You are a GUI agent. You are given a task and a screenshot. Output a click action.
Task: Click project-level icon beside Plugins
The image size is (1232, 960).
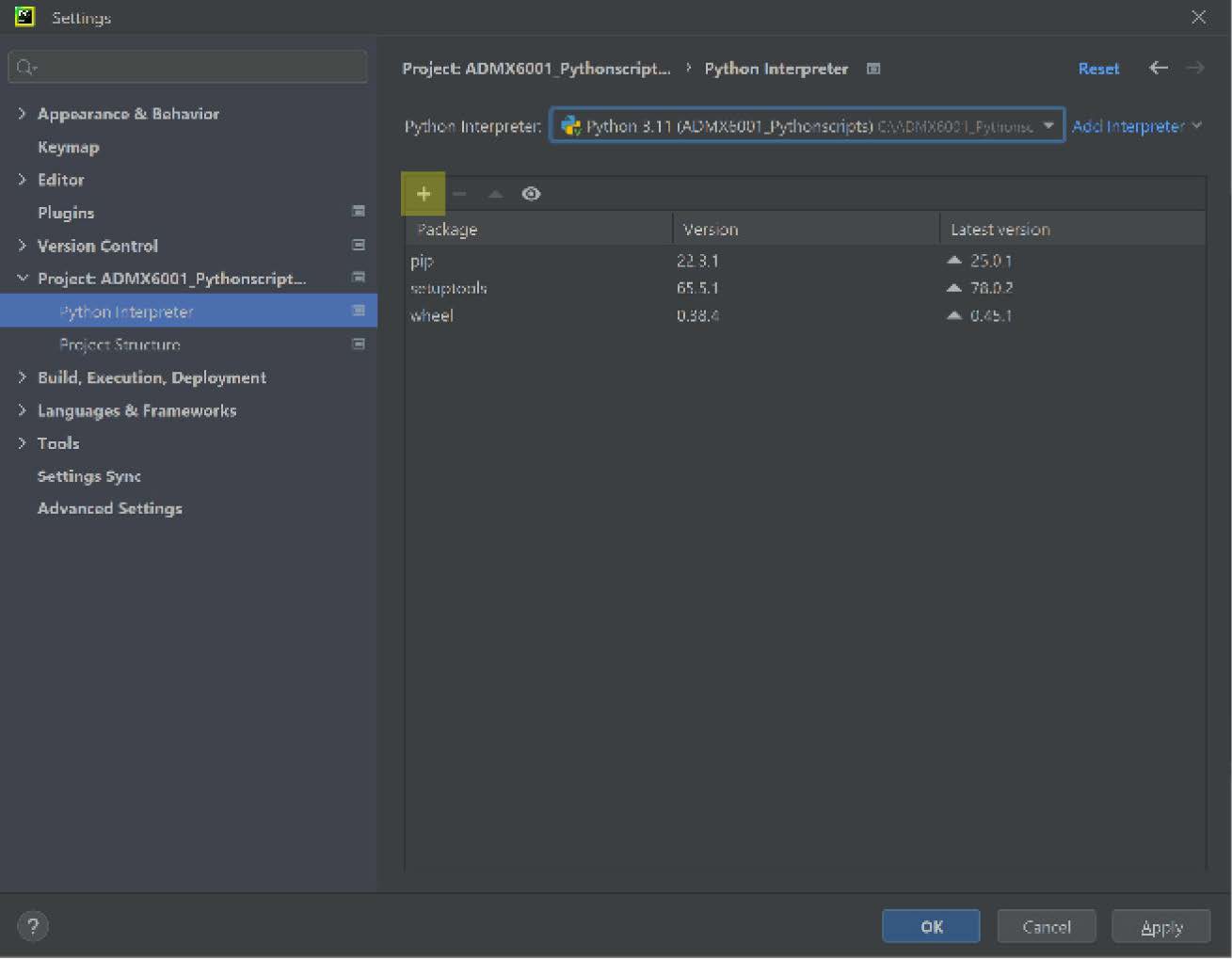pos(359,212)
